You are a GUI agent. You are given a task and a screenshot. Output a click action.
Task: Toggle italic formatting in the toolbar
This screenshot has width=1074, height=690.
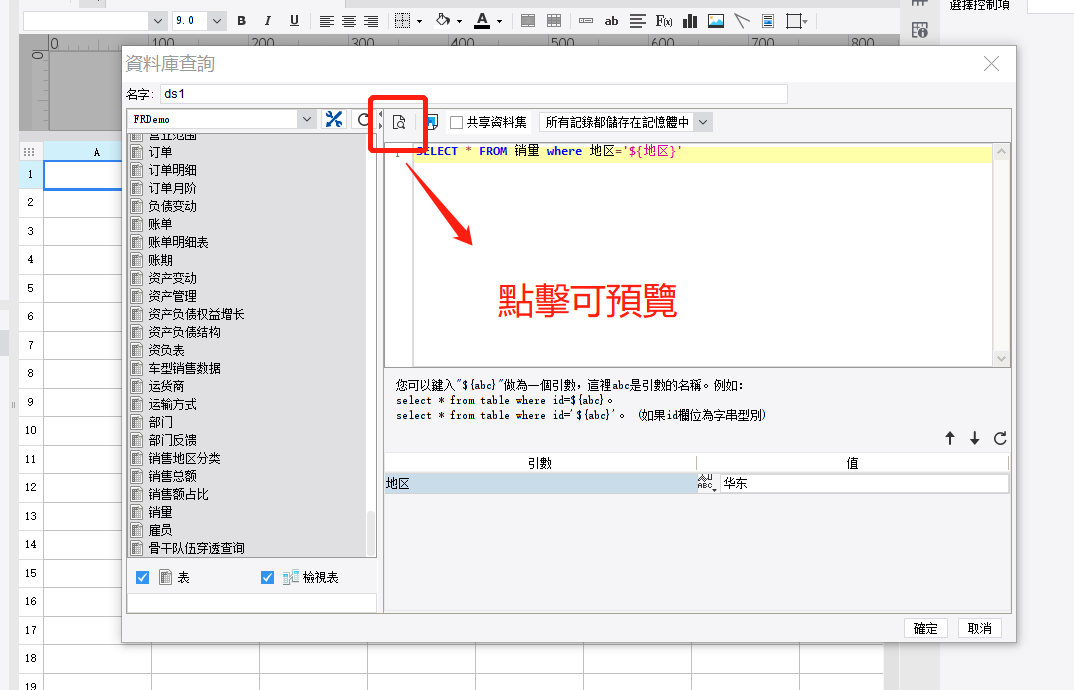tap(268, 21)
